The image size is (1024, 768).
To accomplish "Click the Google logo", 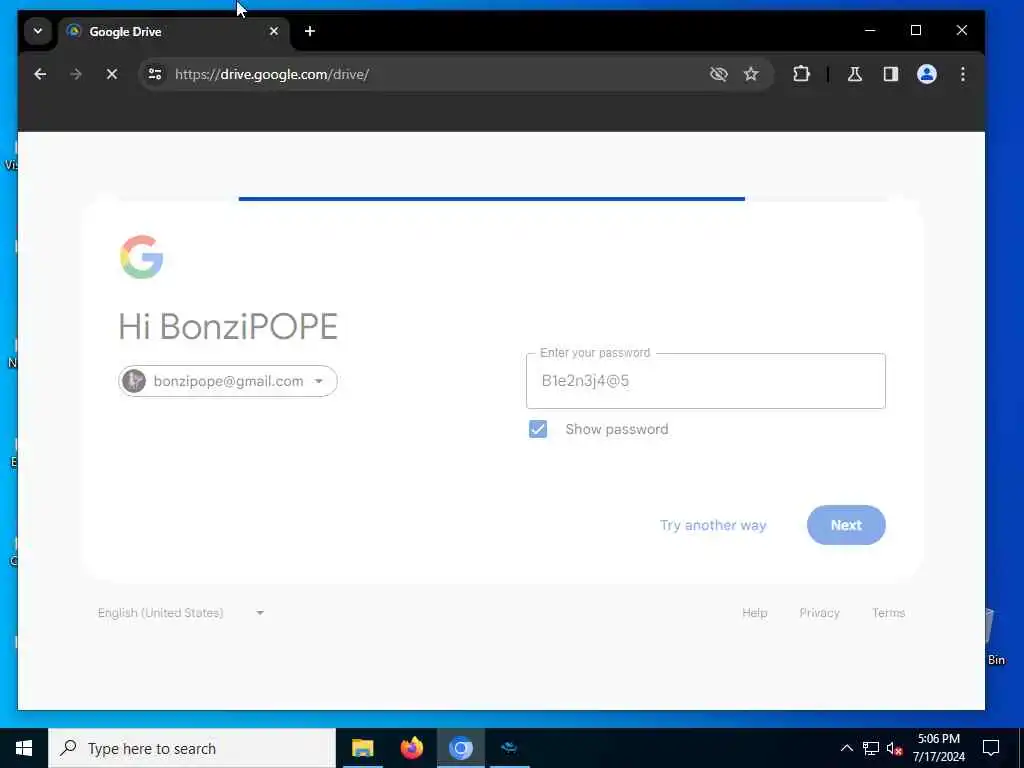I will [x=141, y=257].
